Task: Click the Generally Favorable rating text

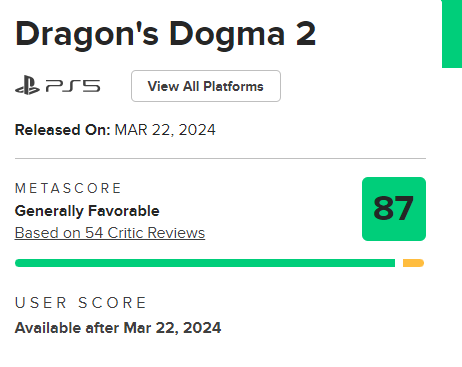Action: (x=87, y=211)
